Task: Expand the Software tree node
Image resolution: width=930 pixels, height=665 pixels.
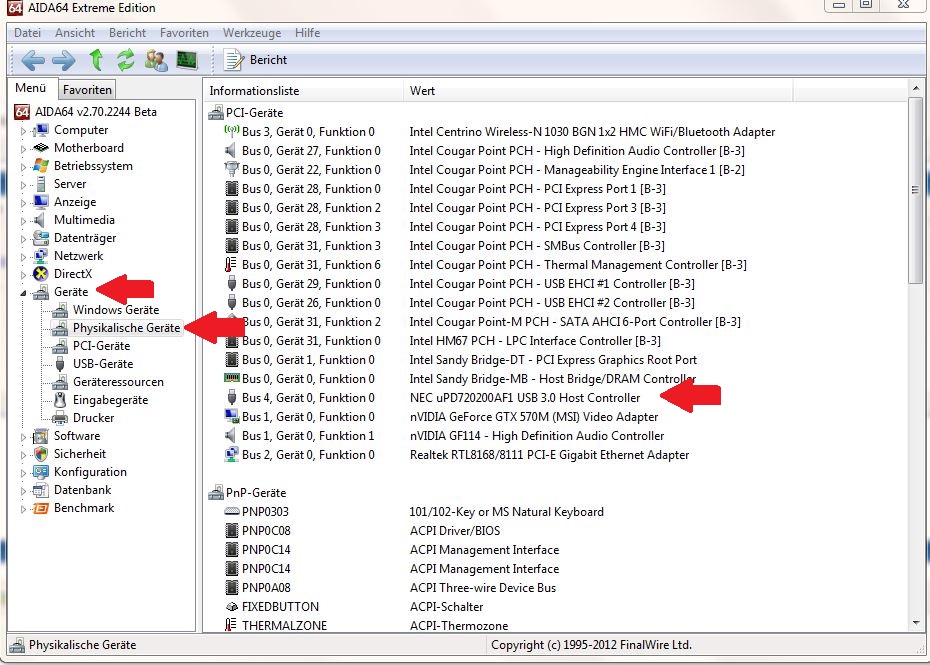Action: 23,437
